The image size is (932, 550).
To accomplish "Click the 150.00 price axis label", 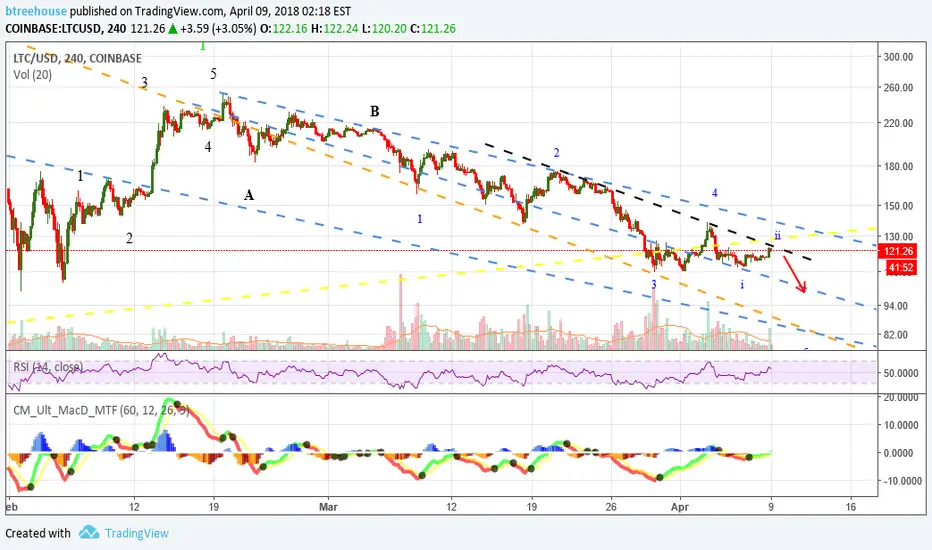I will (x=898, y=206).
